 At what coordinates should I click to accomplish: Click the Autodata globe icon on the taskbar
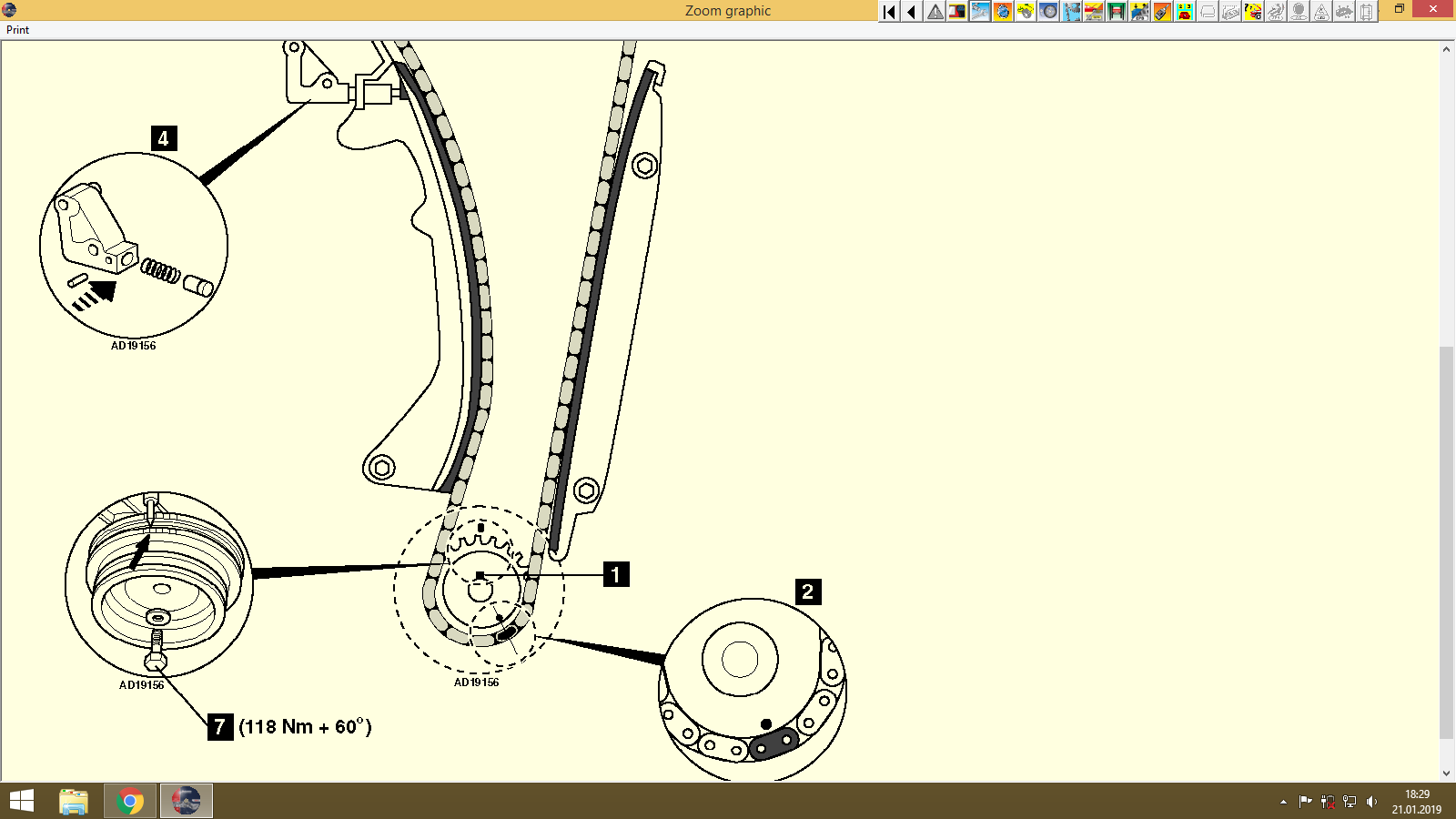[187, 801]
